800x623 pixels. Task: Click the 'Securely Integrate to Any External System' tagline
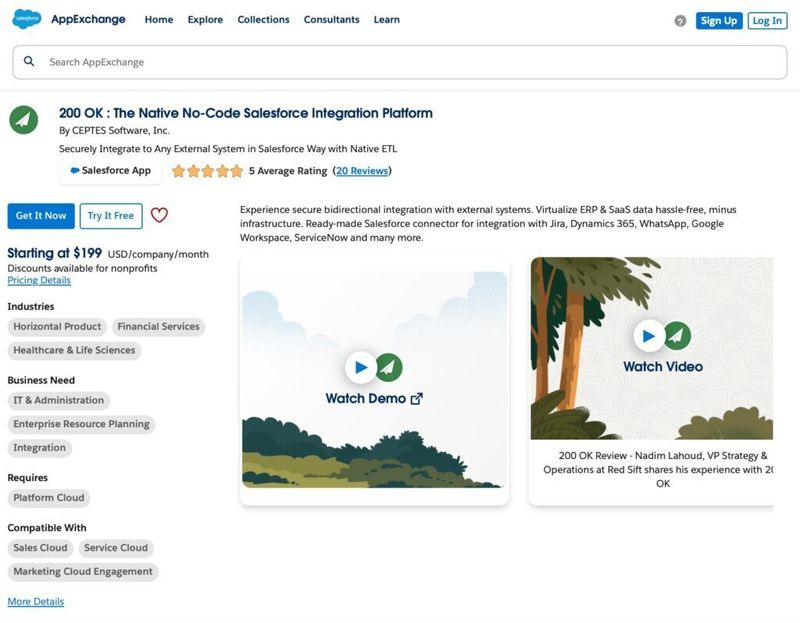228,149
